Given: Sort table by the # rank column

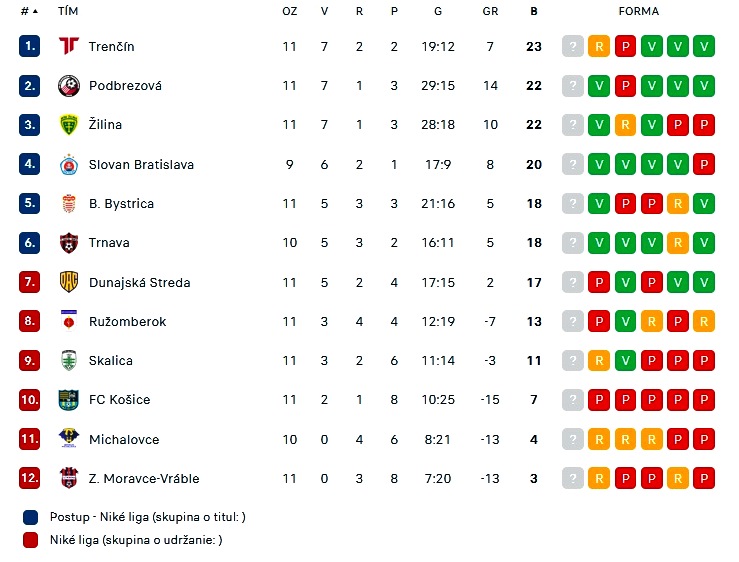Looking at the screenshot, I should (29, 11).
